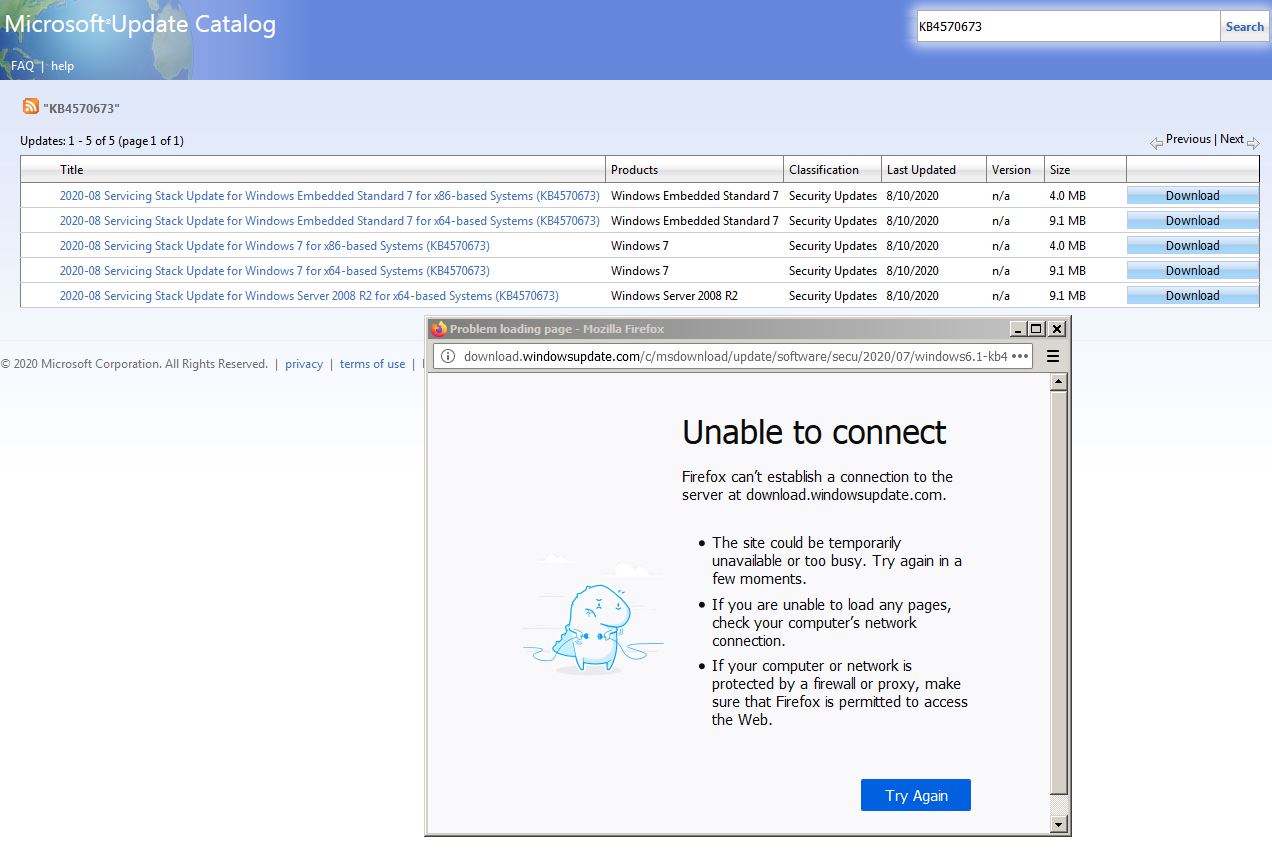
Task: Go to Next page link
Action: (1232, 139)
